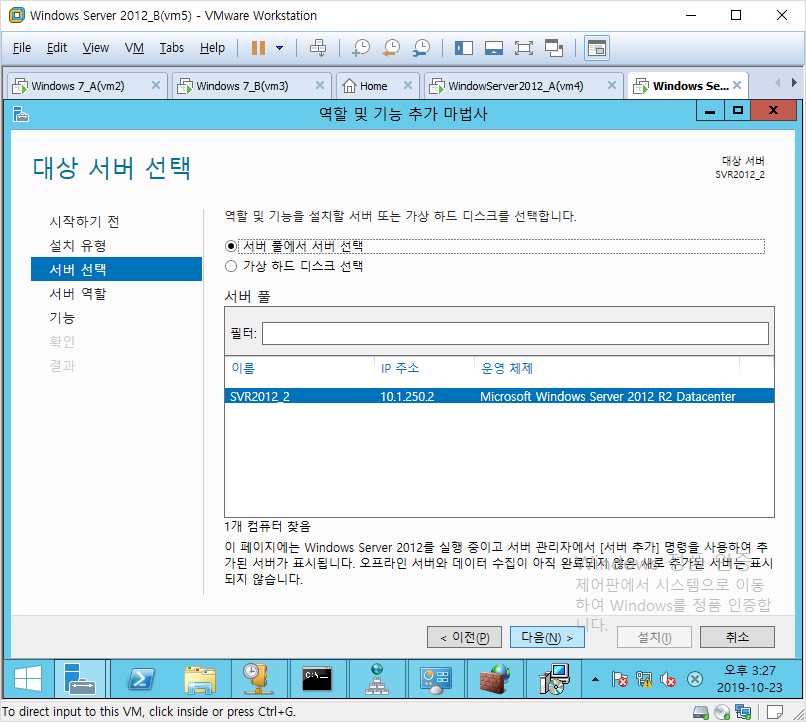Select '가상 하드 디스크 선택' radio option
Image resolution: width=806 pixels, height=722 pixels.
pyautogui.click(x=231, y=266)
